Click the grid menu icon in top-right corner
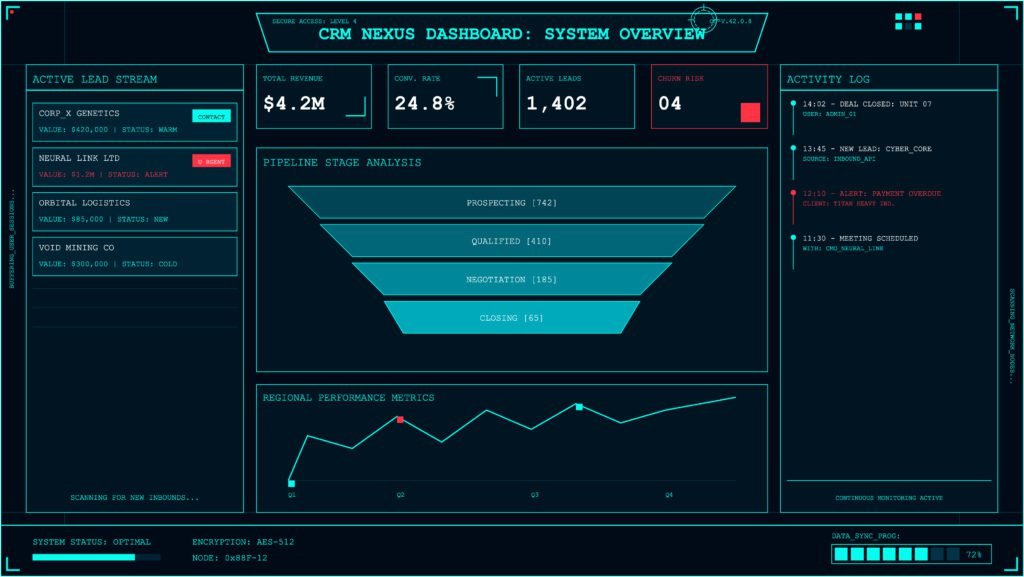The height and width of the screenshot is (577, 1024). coord(908,21)
